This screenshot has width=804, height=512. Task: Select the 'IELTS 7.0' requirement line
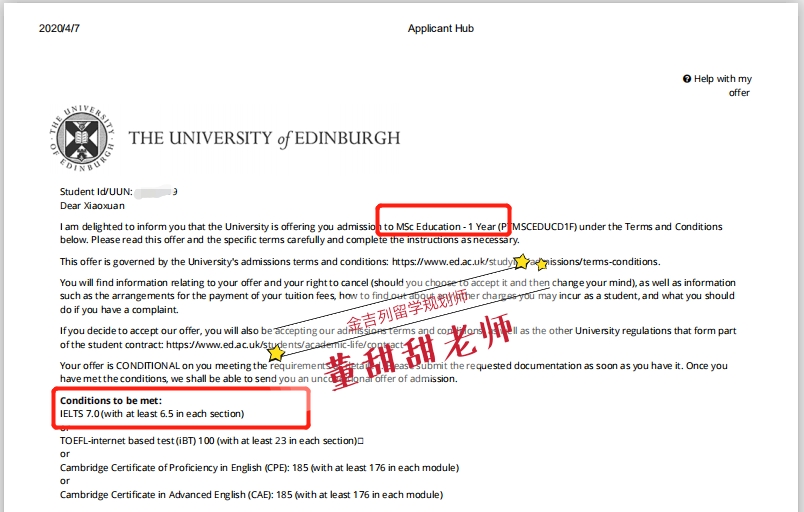pos(151,414)
